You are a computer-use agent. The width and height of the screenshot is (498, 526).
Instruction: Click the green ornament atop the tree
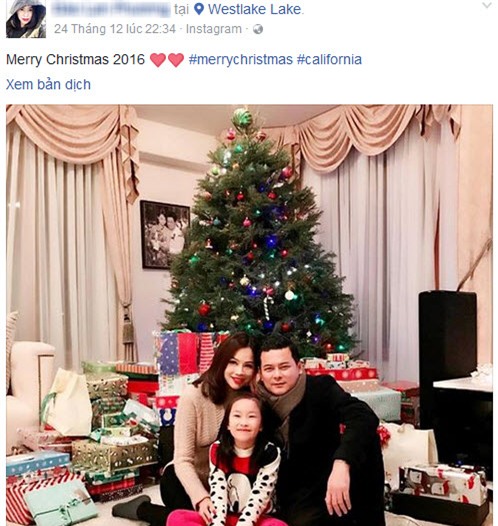[x=242, y=118]
